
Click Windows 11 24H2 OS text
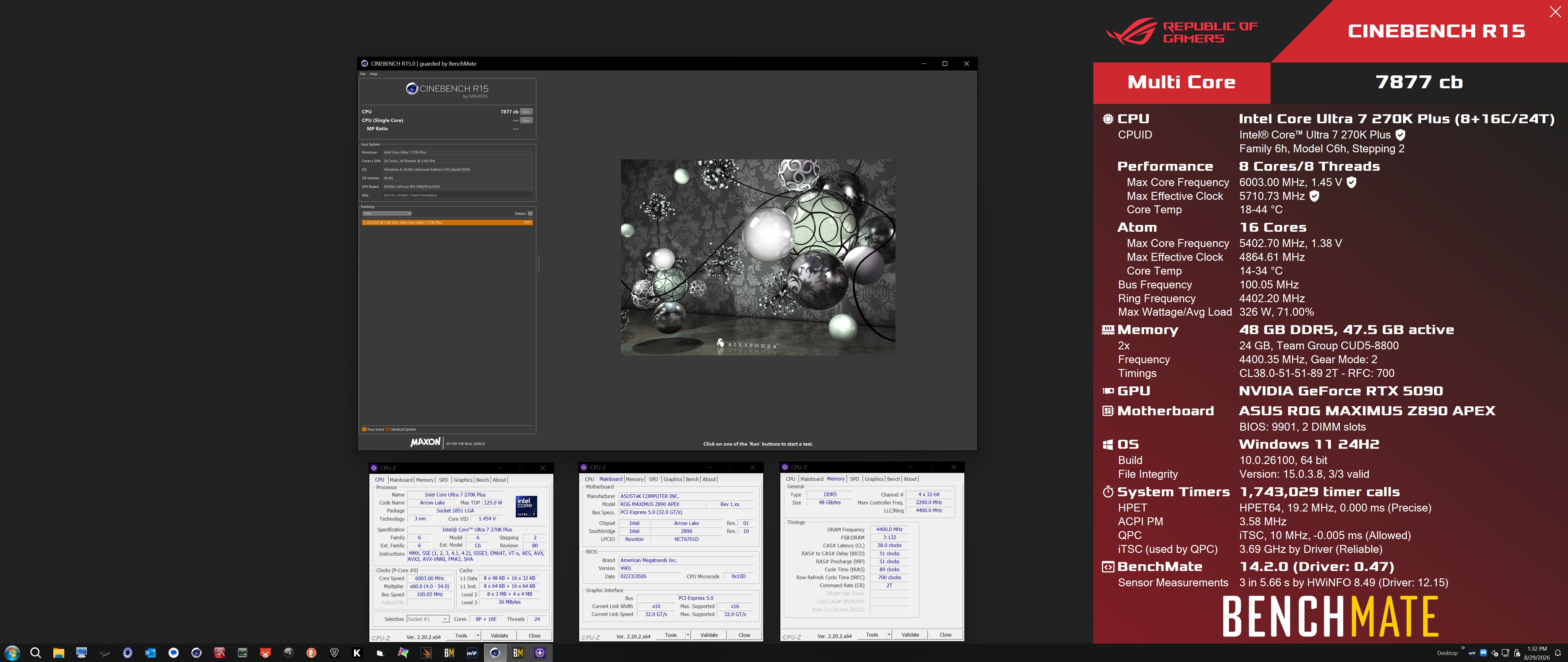click(x=1309, y=445)
